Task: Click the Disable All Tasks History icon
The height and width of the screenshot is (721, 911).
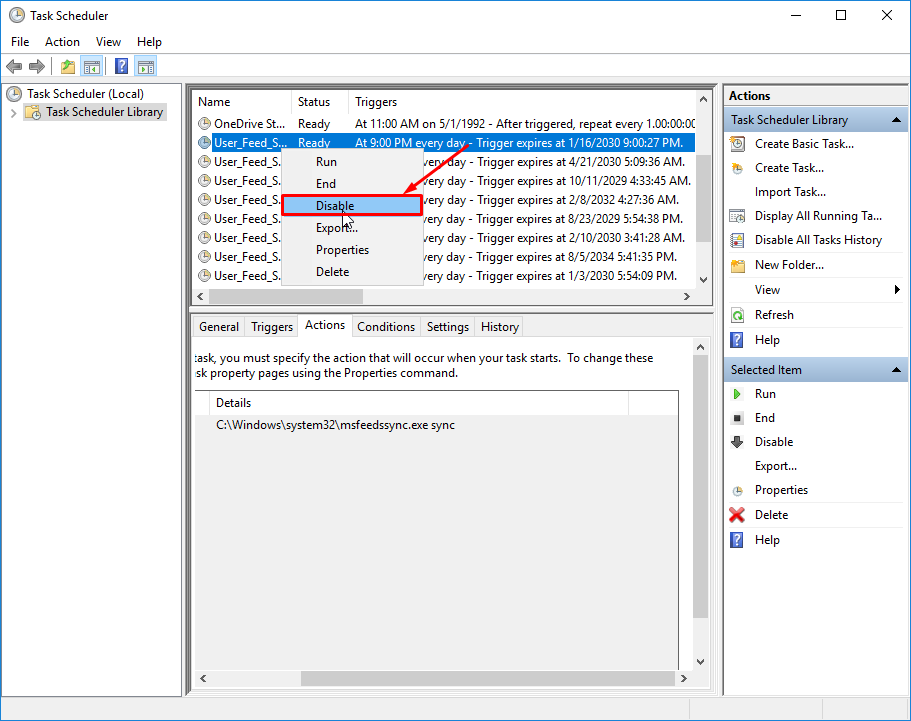Action: point(737,240)
